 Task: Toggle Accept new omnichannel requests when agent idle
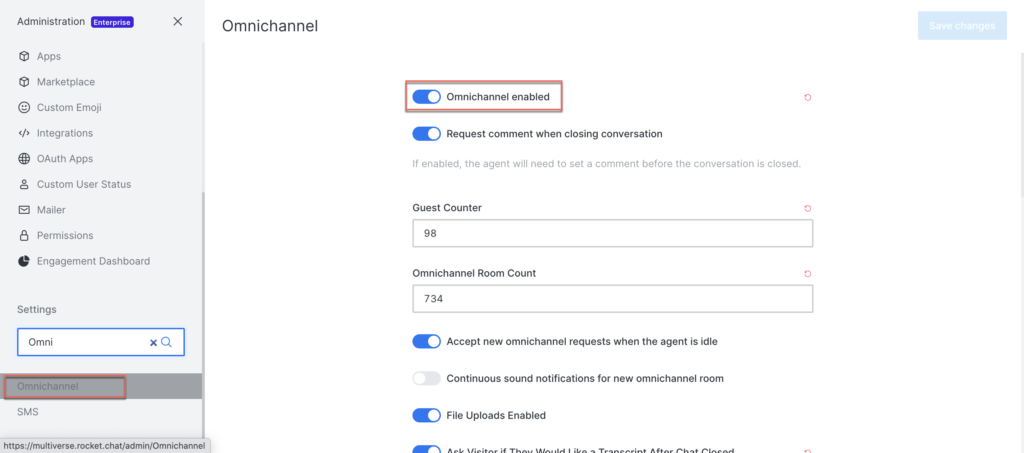coord(426,341)
